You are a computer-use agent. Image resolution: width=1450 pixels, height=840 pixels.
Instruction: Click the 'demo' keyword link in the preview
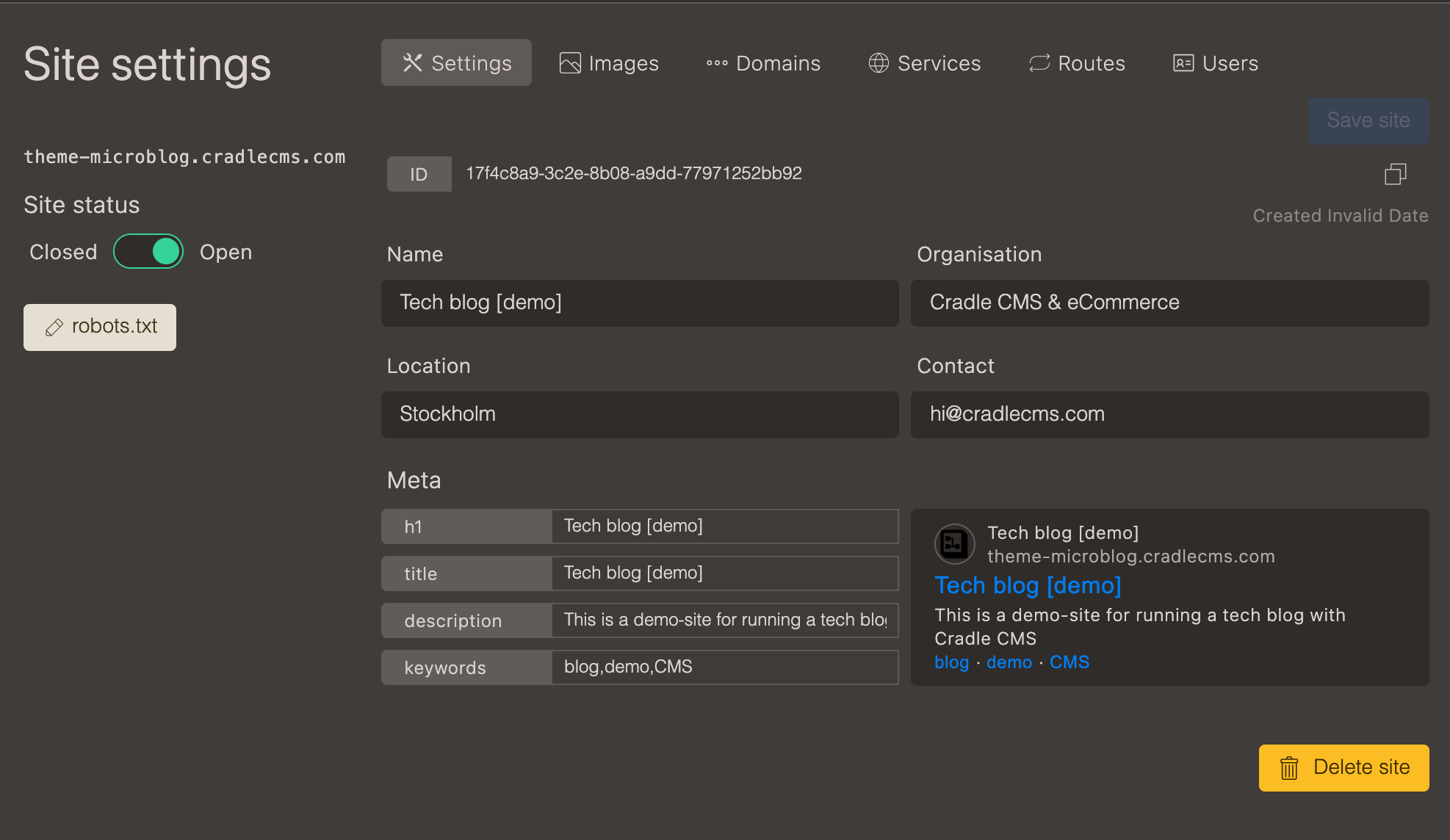[x=1009, y=662]
